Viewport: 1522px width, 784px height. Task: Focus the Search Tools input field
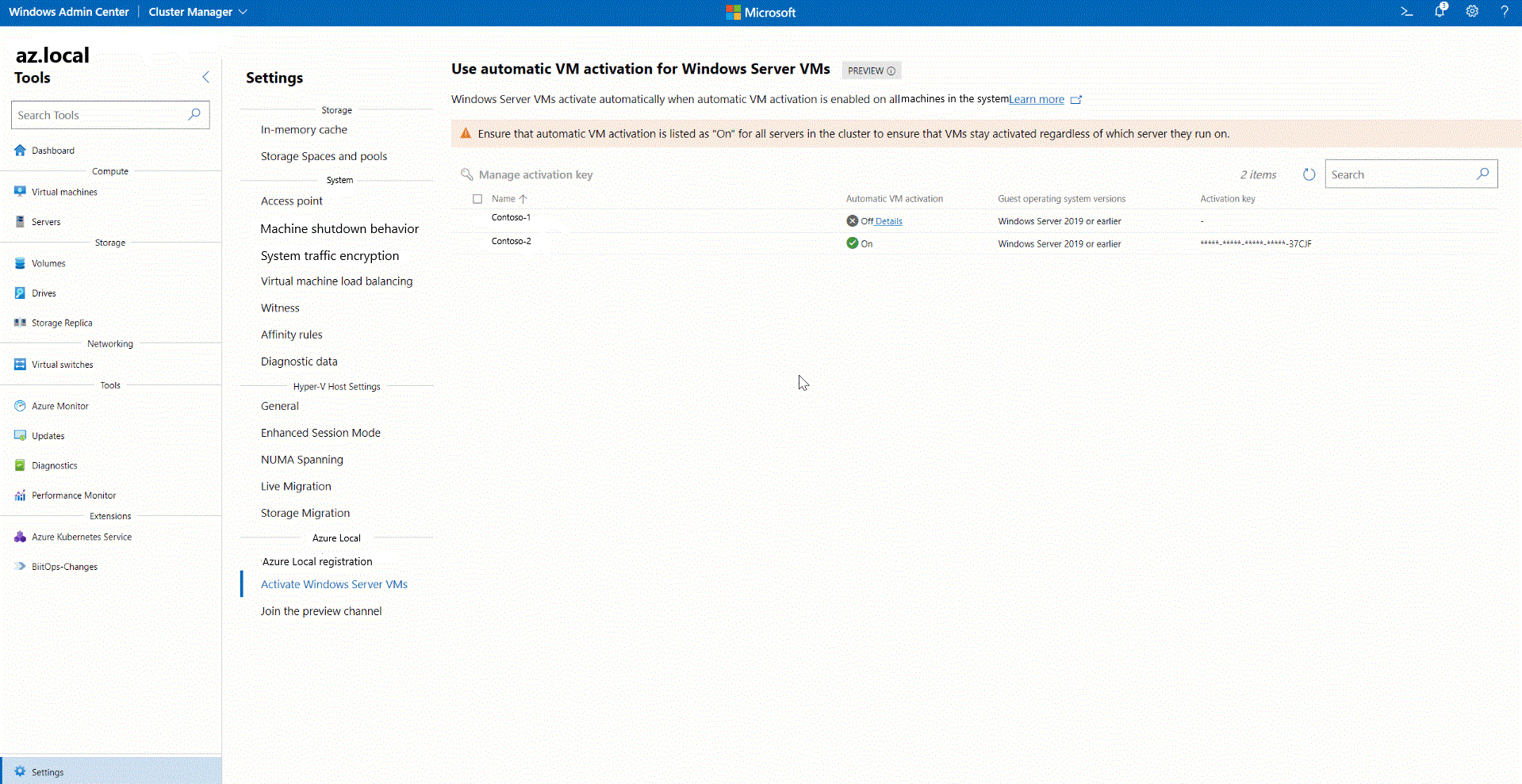click(110, 115)
